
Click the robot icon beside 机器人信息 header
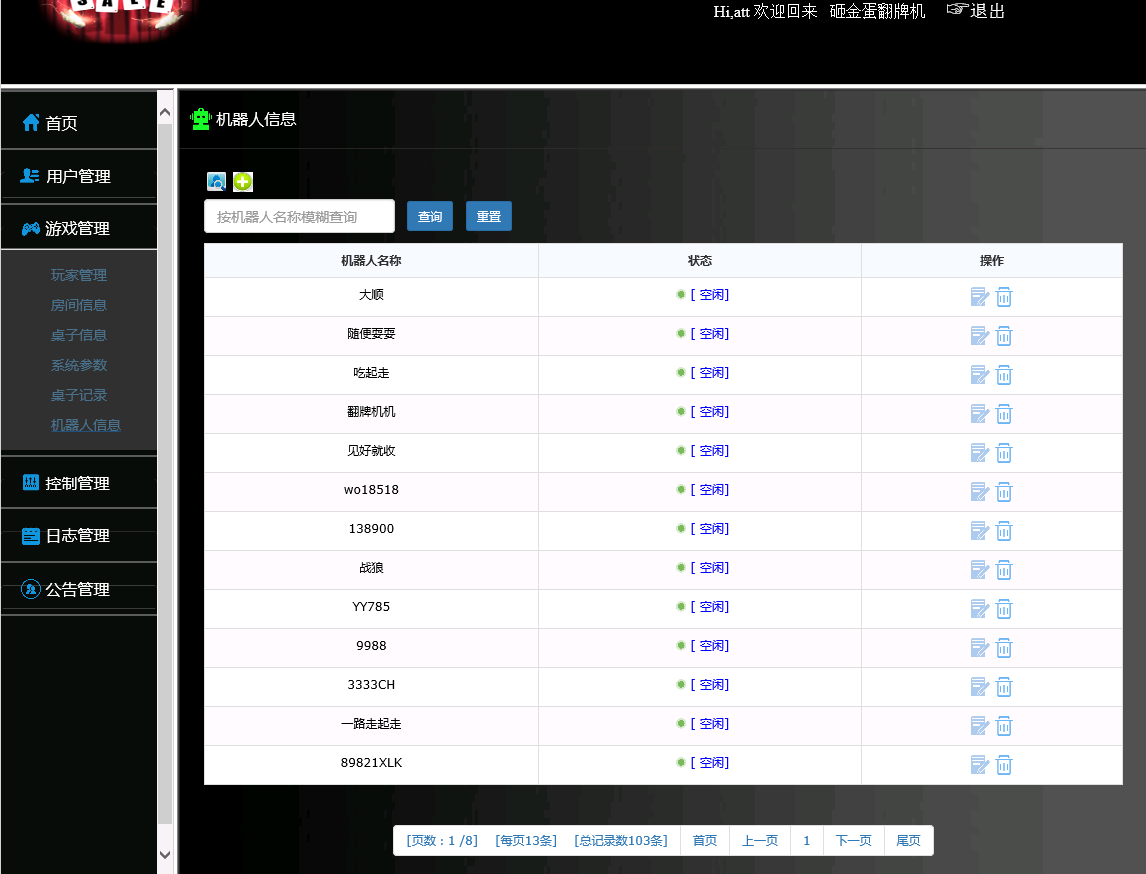(198, 118)
